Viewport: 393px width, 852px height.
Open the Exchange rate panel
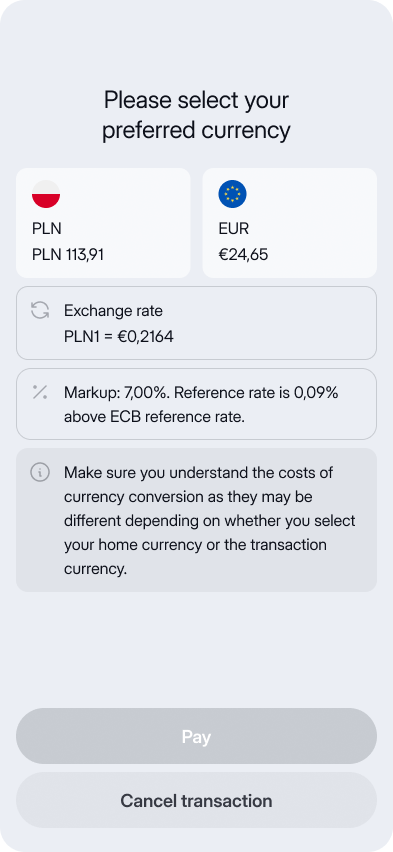coord(196,323)
